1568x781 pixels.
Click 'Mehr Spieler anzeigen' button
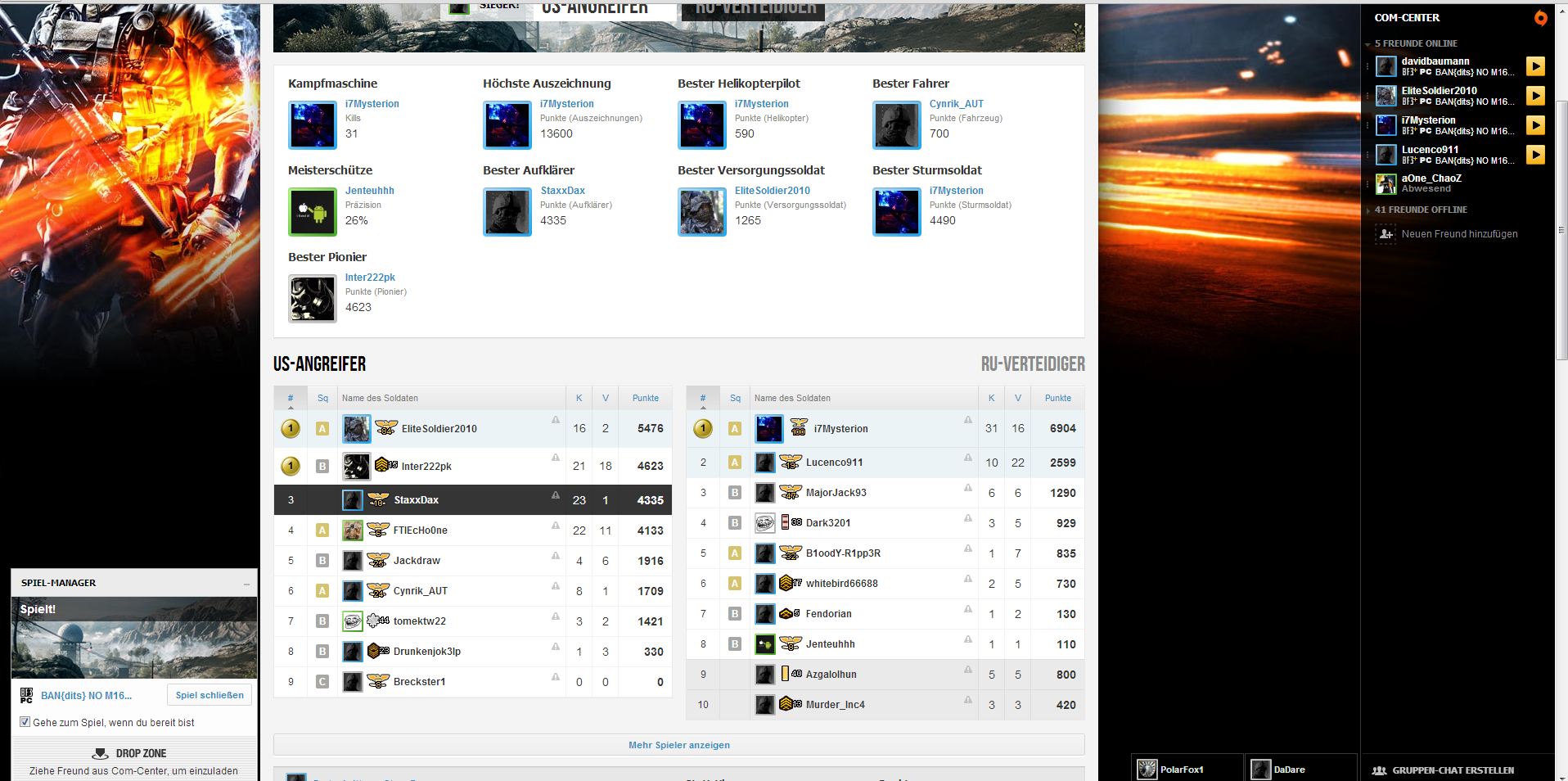[x=679, y=745]
